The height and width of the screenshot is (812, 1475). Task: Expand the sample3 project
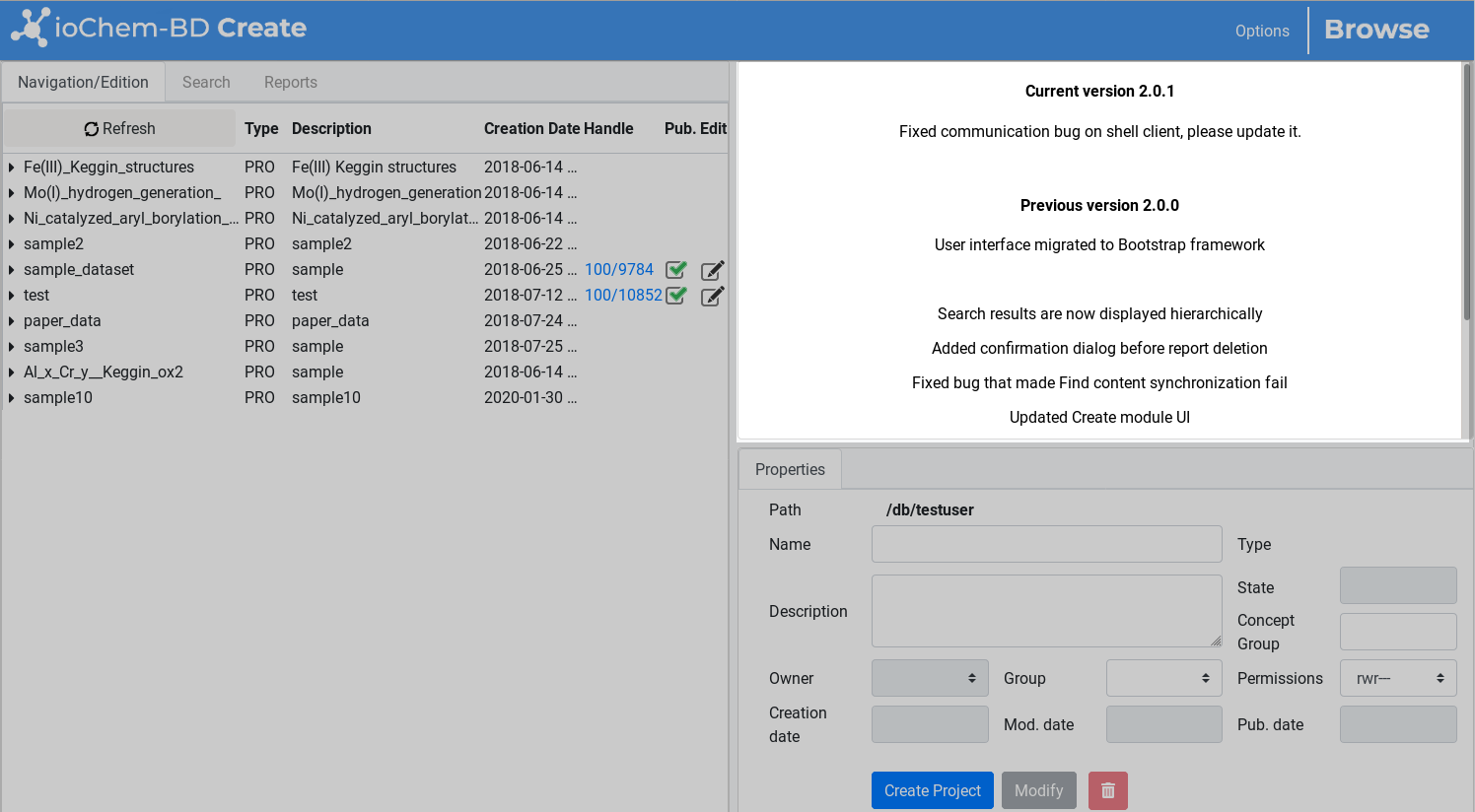click(x=11, y=347)
